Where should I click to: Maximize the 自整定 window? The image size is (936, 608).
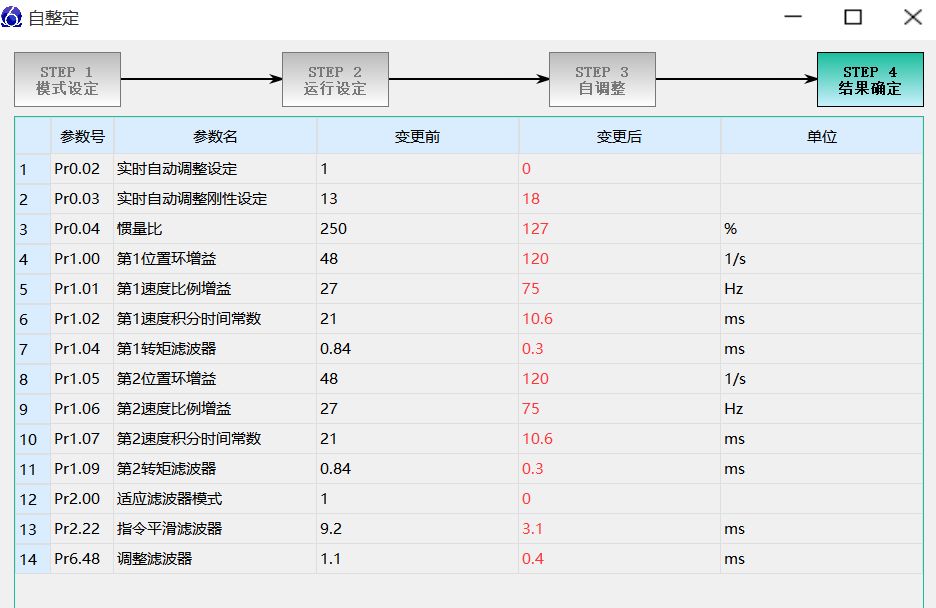[852, 17]
